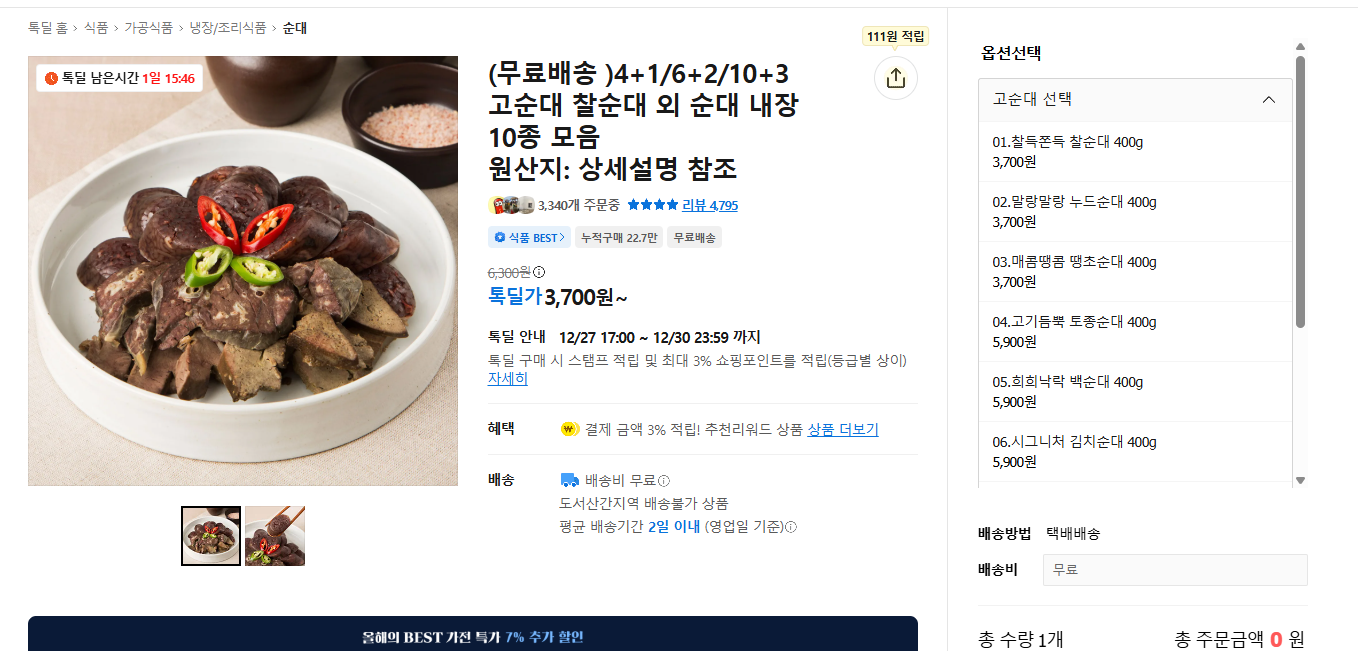Viewport: 1358px width, 651px height.
Task: Click the info icon beside 6,300원 price
Action: point(539,272)
